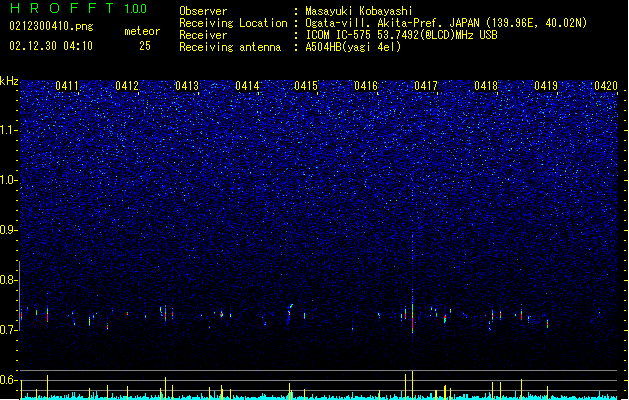Click the kHz axis unit label
Image resolution: width=629 pixels, height=400 pixels.
[9, 81]
